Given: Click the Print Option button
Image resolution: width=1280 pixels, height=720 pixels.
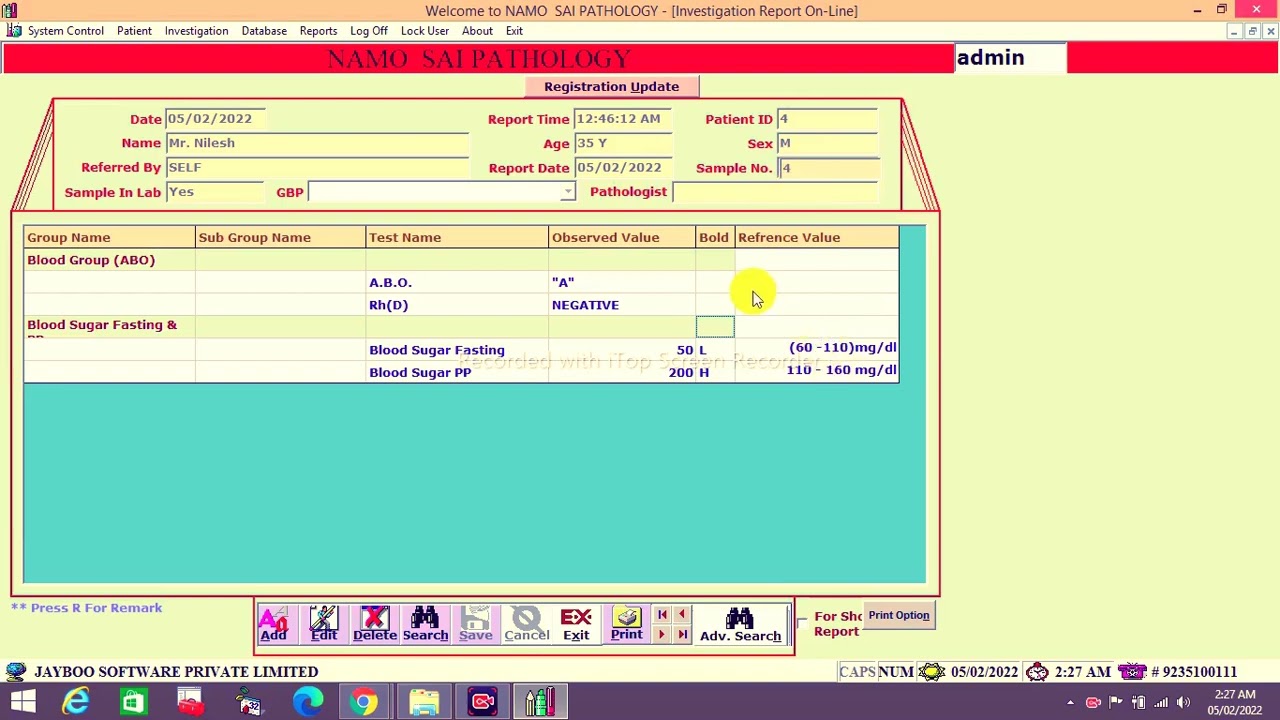Looking at the screenshot, I should 899,615.
